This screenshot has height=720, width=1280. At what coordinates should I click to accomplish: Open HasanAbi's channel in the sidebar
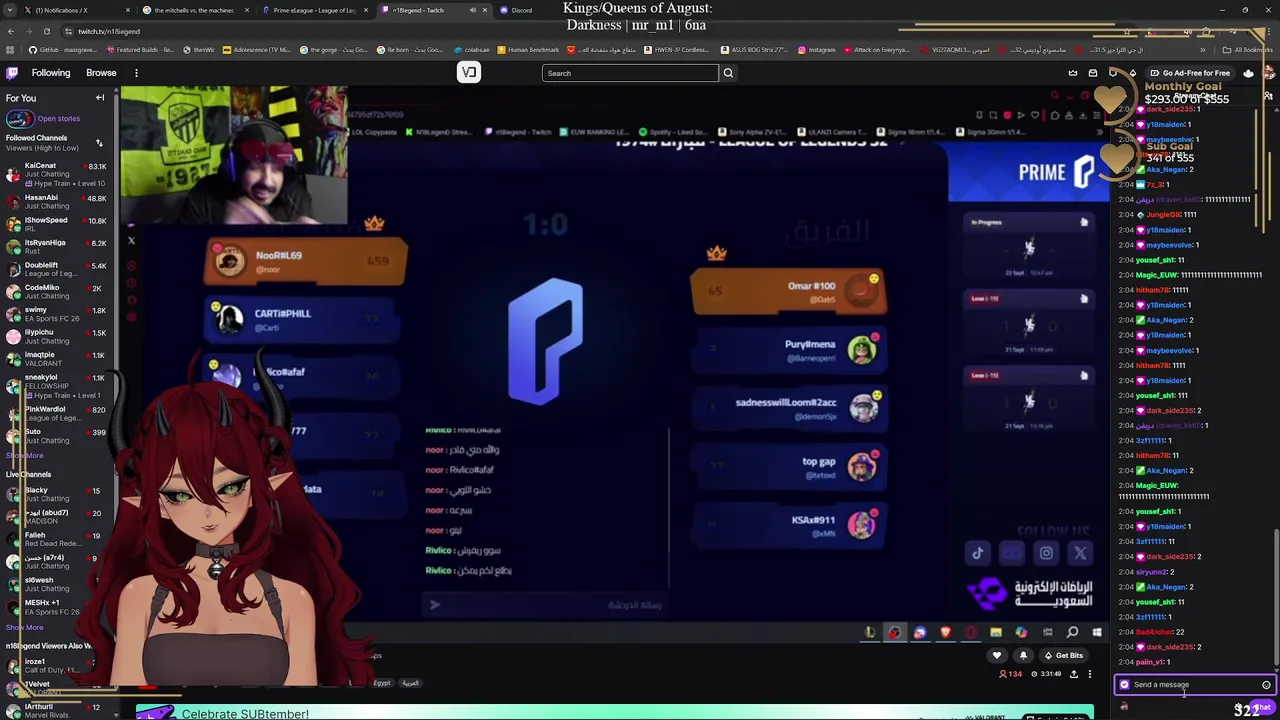coord(55,202)
